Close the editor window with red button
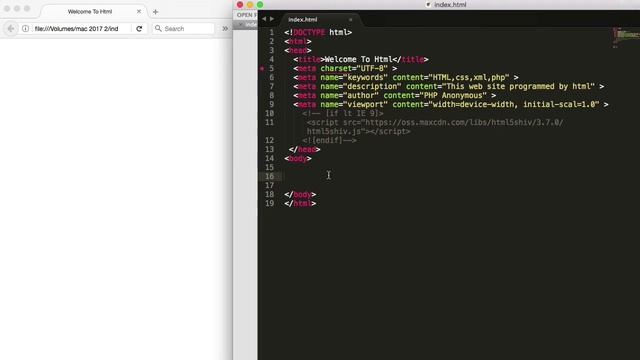 click(240, 4)
